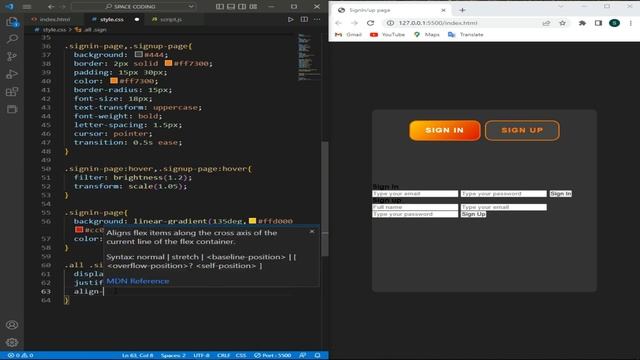Change the Spaces: 2 indentation setting

(x=173, y=355)
